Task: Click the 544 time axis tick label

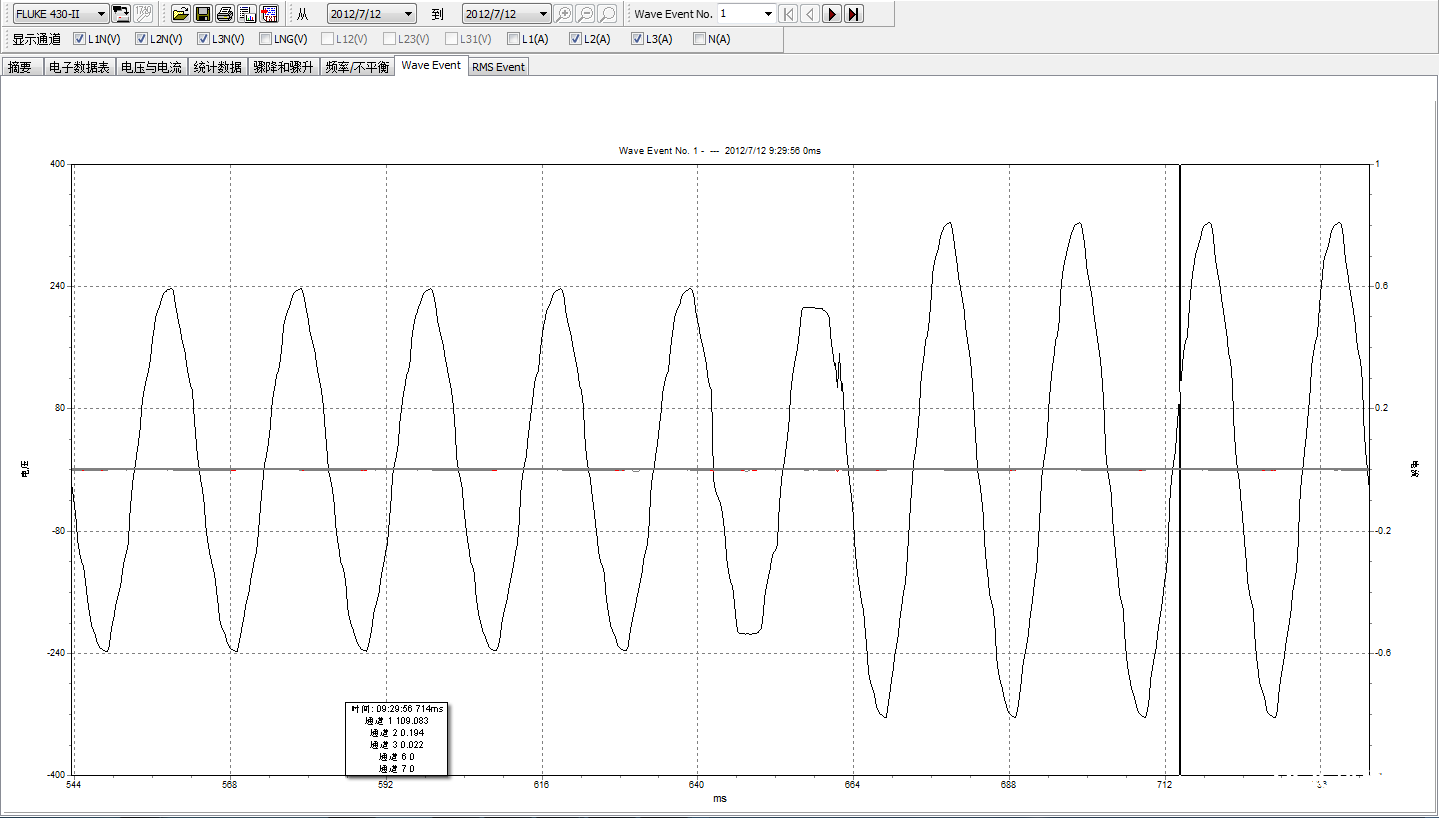Action: tap(74, 785)
